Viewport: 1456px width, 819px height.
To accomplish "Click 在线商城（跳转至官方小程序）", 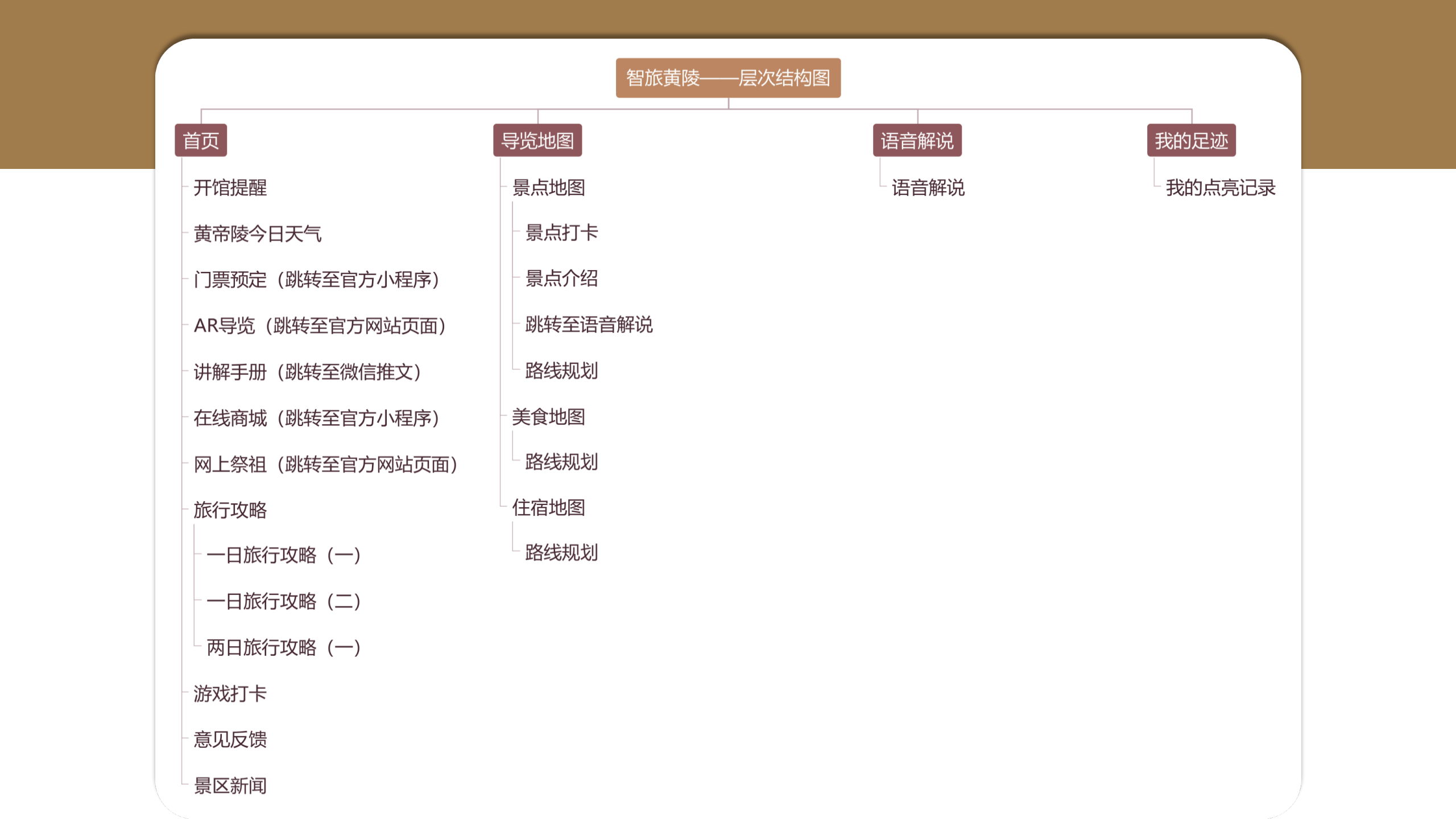I will [x=316, y=418].
